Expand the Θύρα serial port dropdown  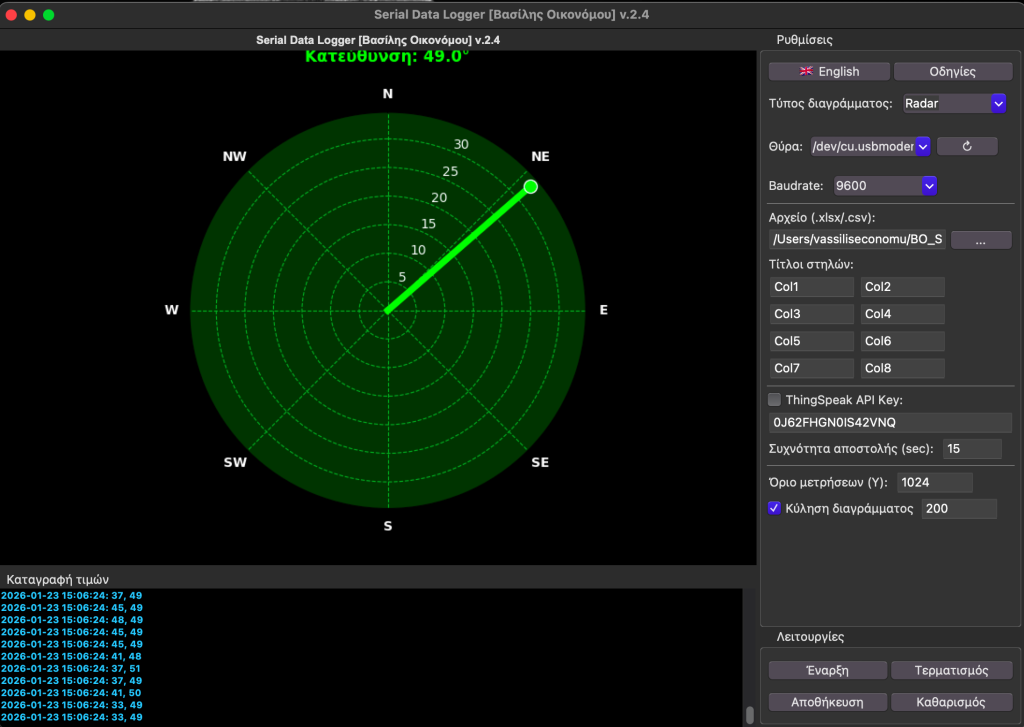pos(871,146)
